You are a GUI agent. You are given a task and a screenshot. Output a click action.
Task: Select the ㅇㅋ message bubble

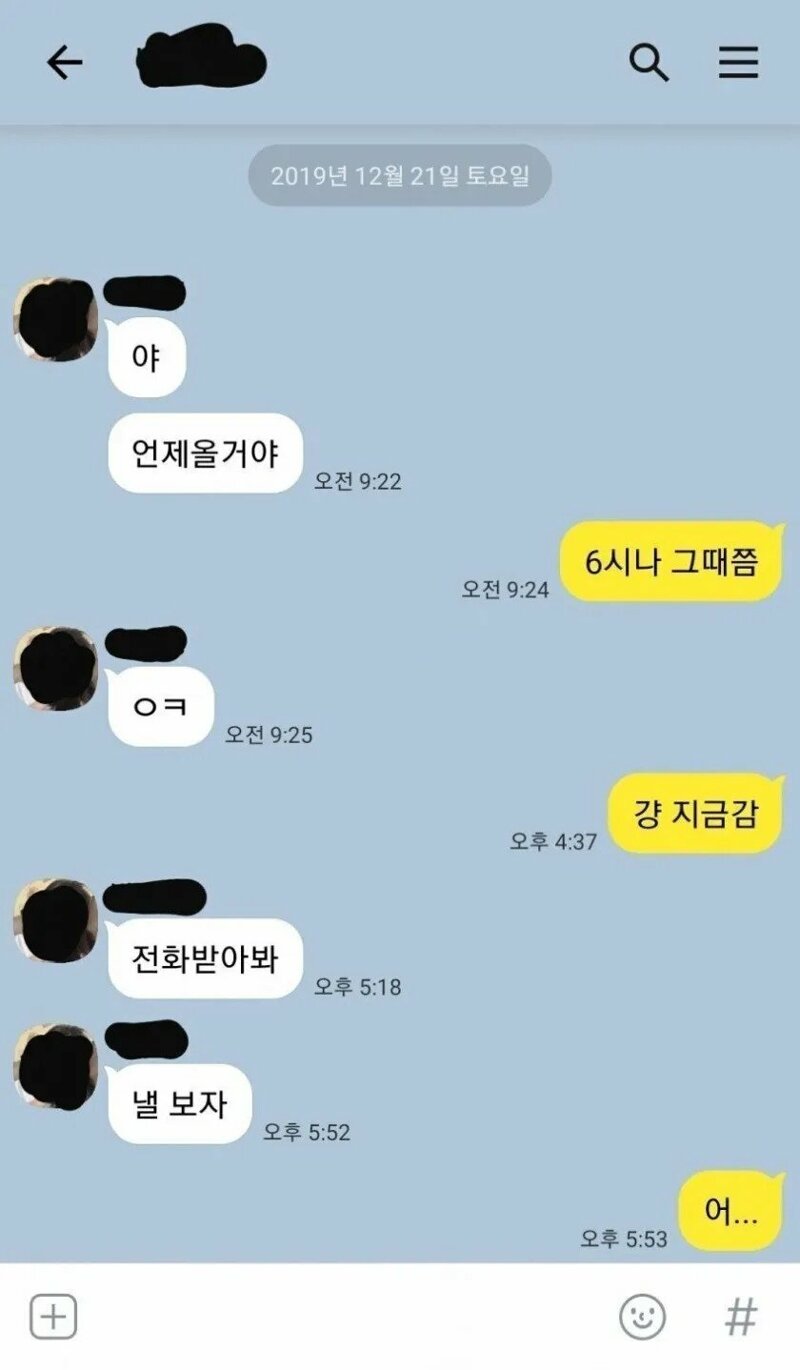click(161, 706)
